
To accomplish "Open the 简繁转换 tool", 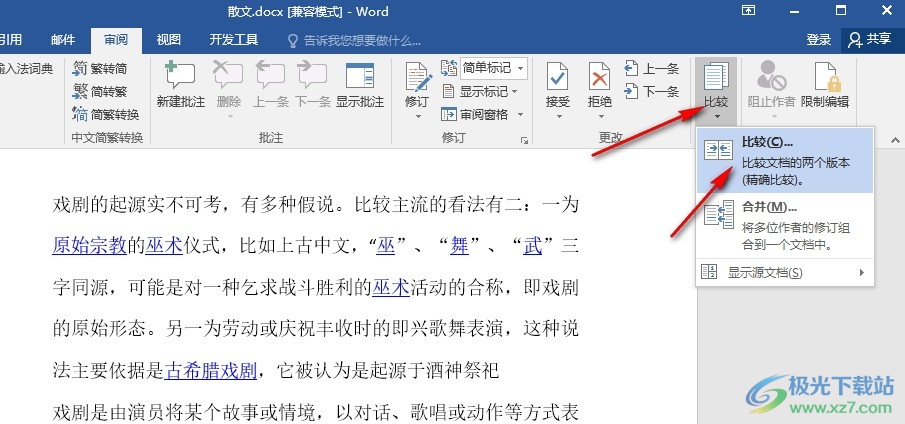I will 106,114.
